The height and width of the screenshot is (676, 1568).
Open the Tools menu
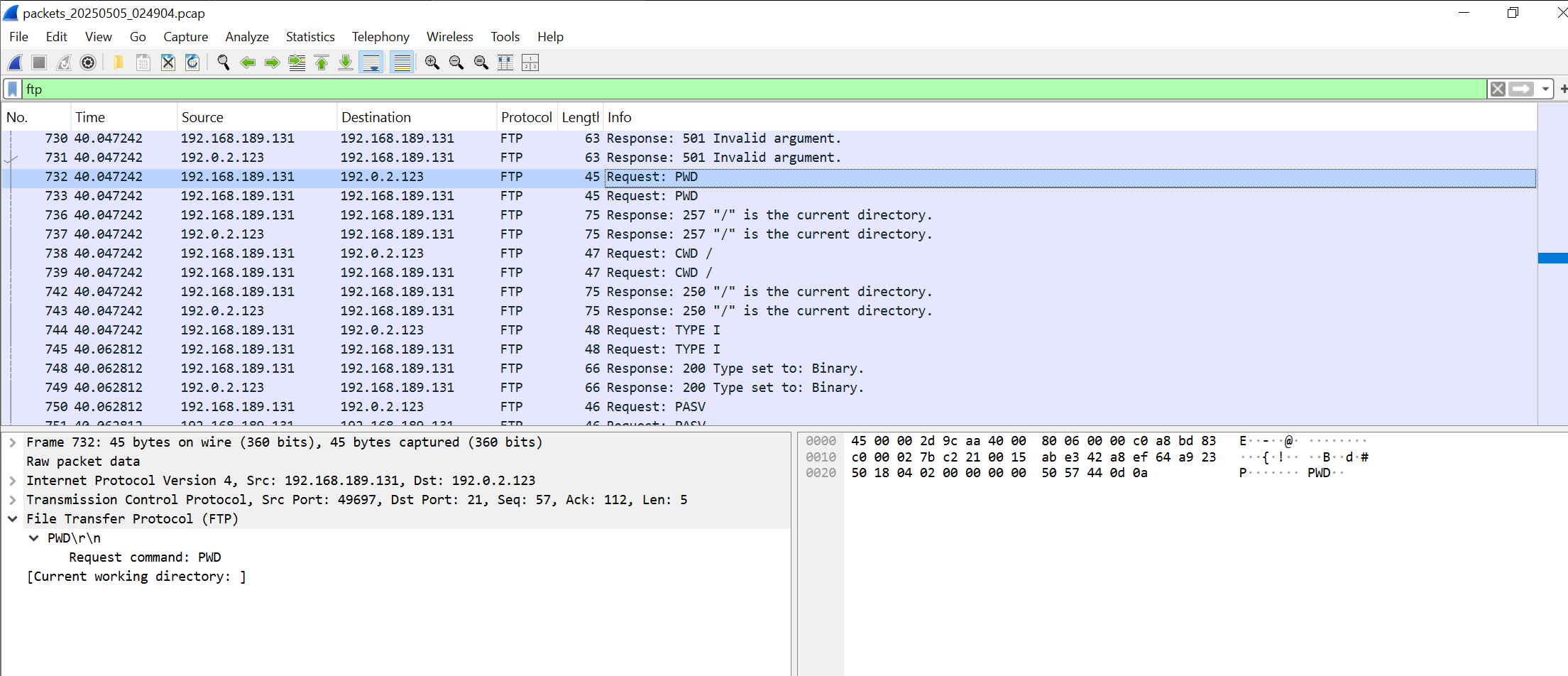coord(505,37)
